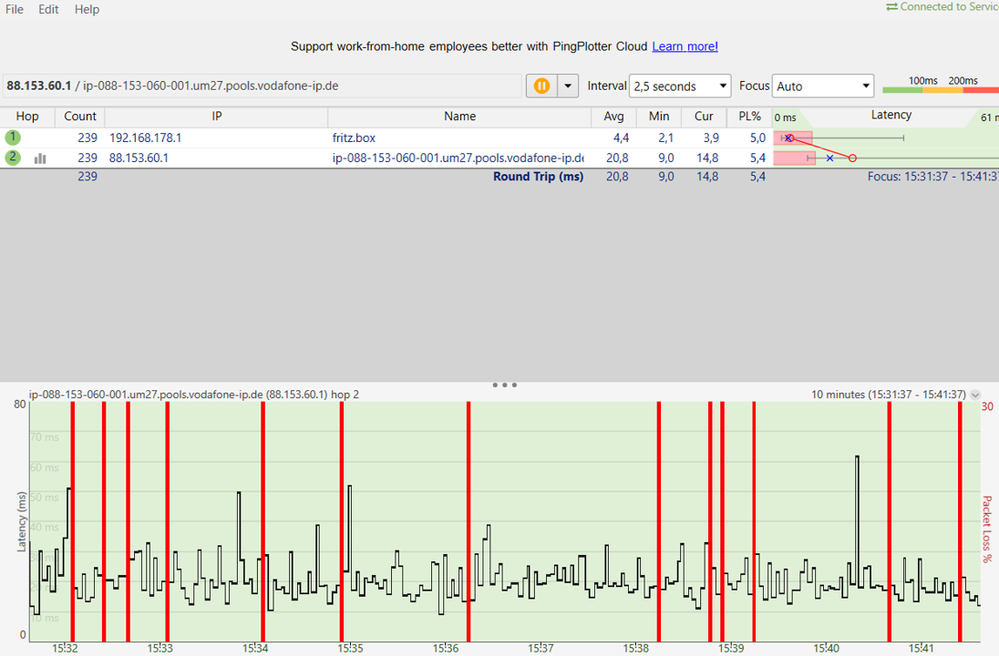This screenshot has width=999, height=656.
Task: Click the target address field showing 88.153.60.1
Action: pos(261,86)
